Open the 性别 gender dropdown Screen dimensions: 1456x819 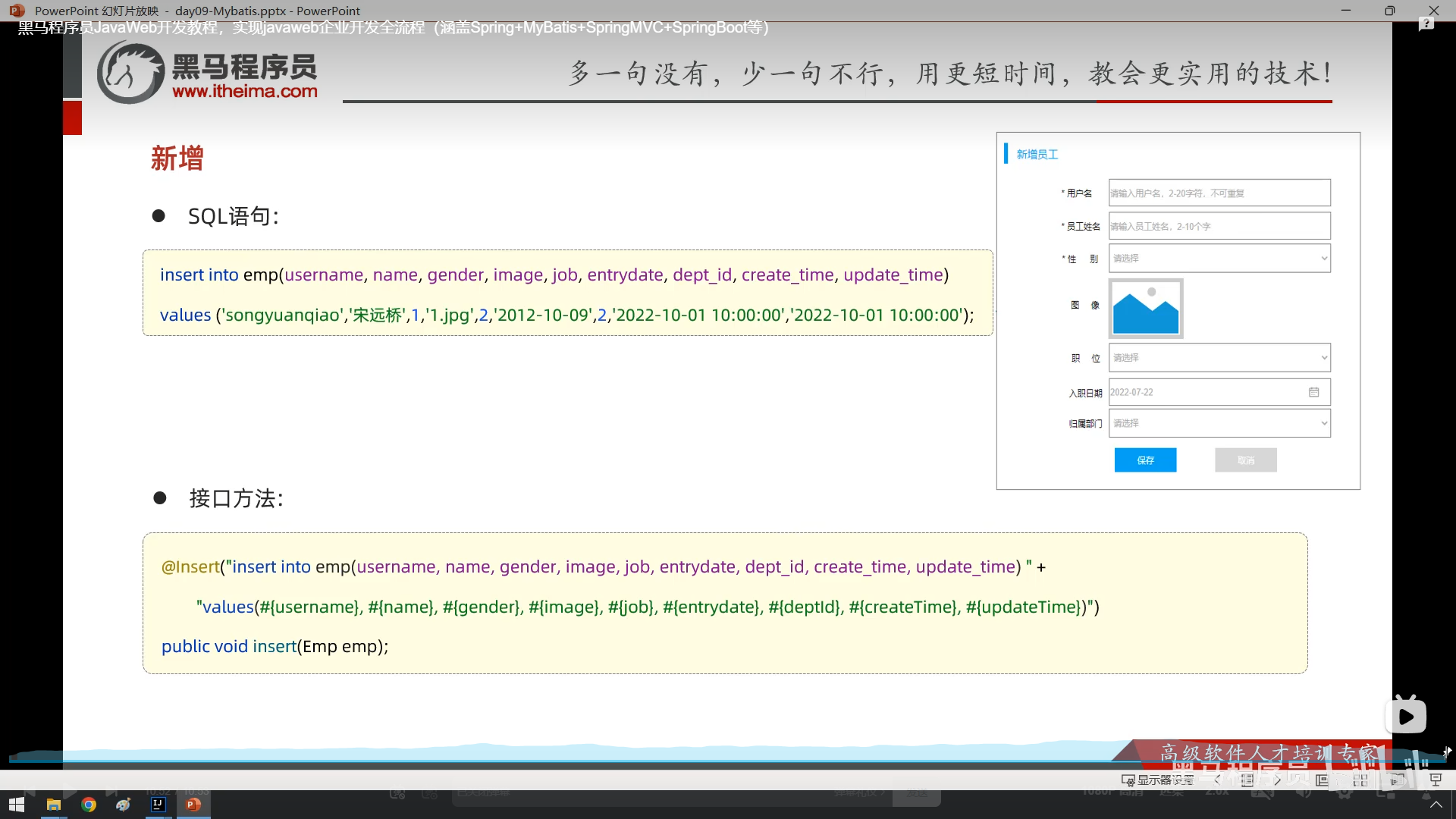1219,259
